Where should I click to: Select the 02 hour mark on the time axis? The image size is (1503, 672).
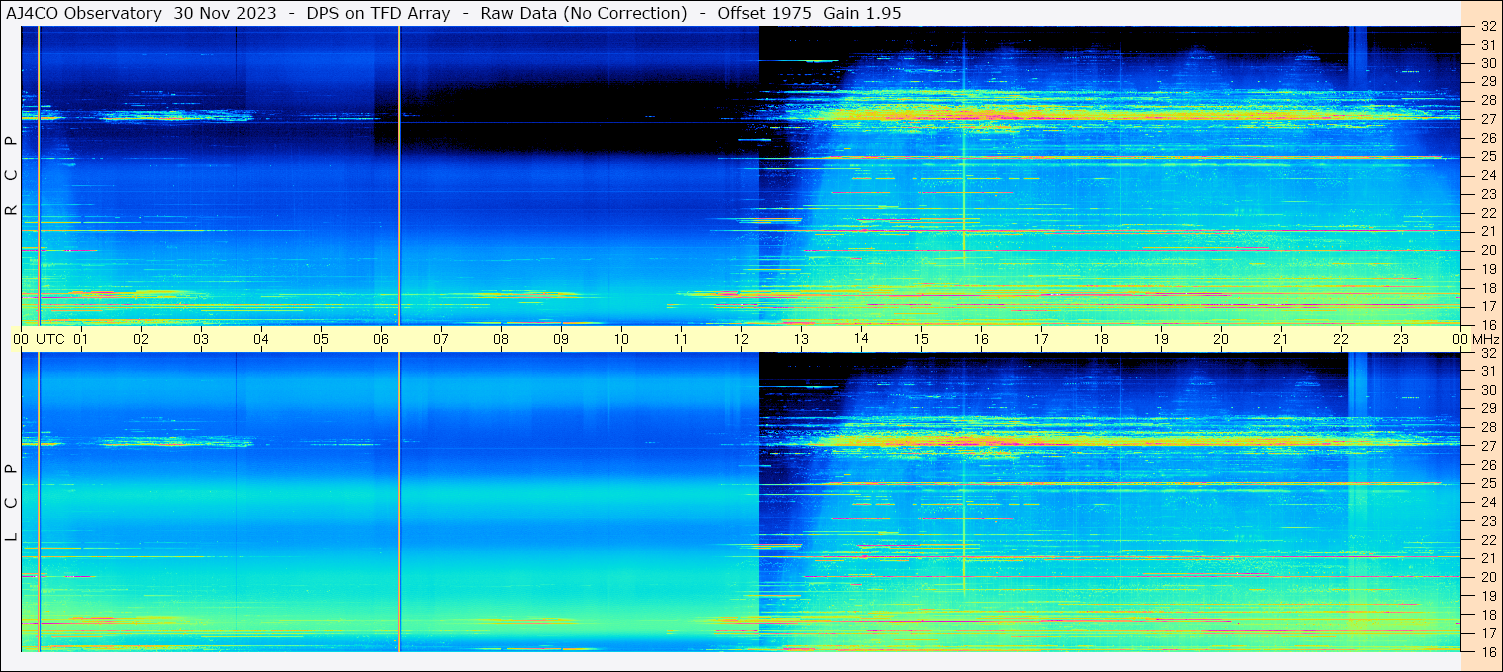(141, 339)
